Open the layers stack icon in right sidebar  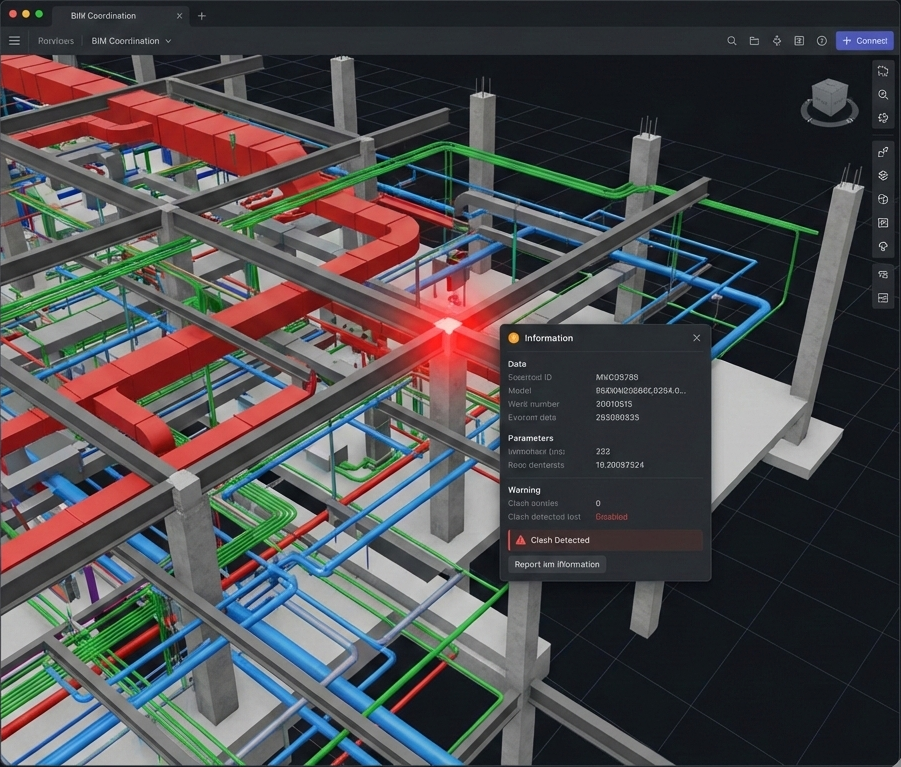[x=883, y=176]
